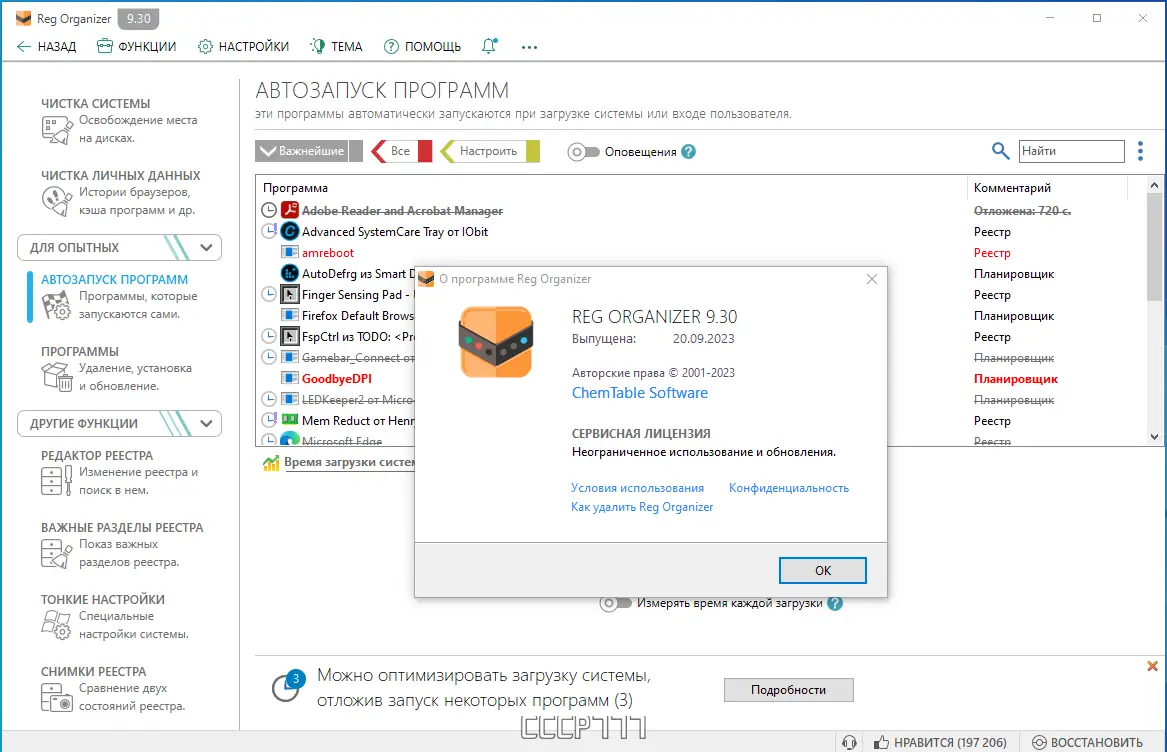Open Условия использования link
Image resolution: width=1167 pixels, height=752 pixels.
[x=637, y=488]
